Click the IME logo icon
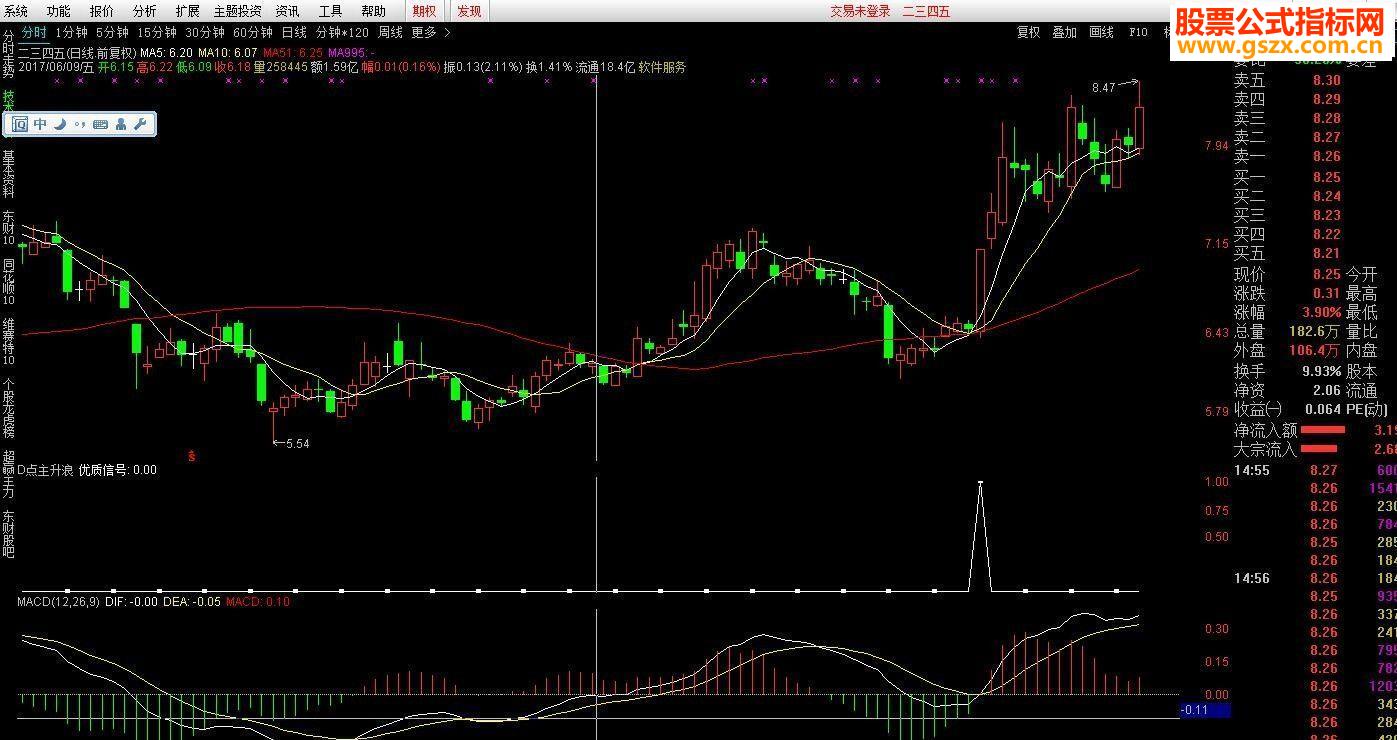 click(x=19, y=124)
